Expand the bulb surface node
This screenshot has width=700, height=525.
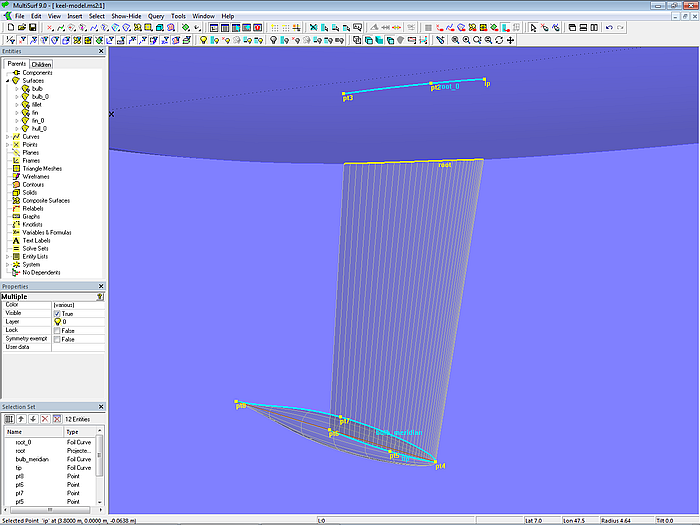pyautogui.click(x=17, y=89)
